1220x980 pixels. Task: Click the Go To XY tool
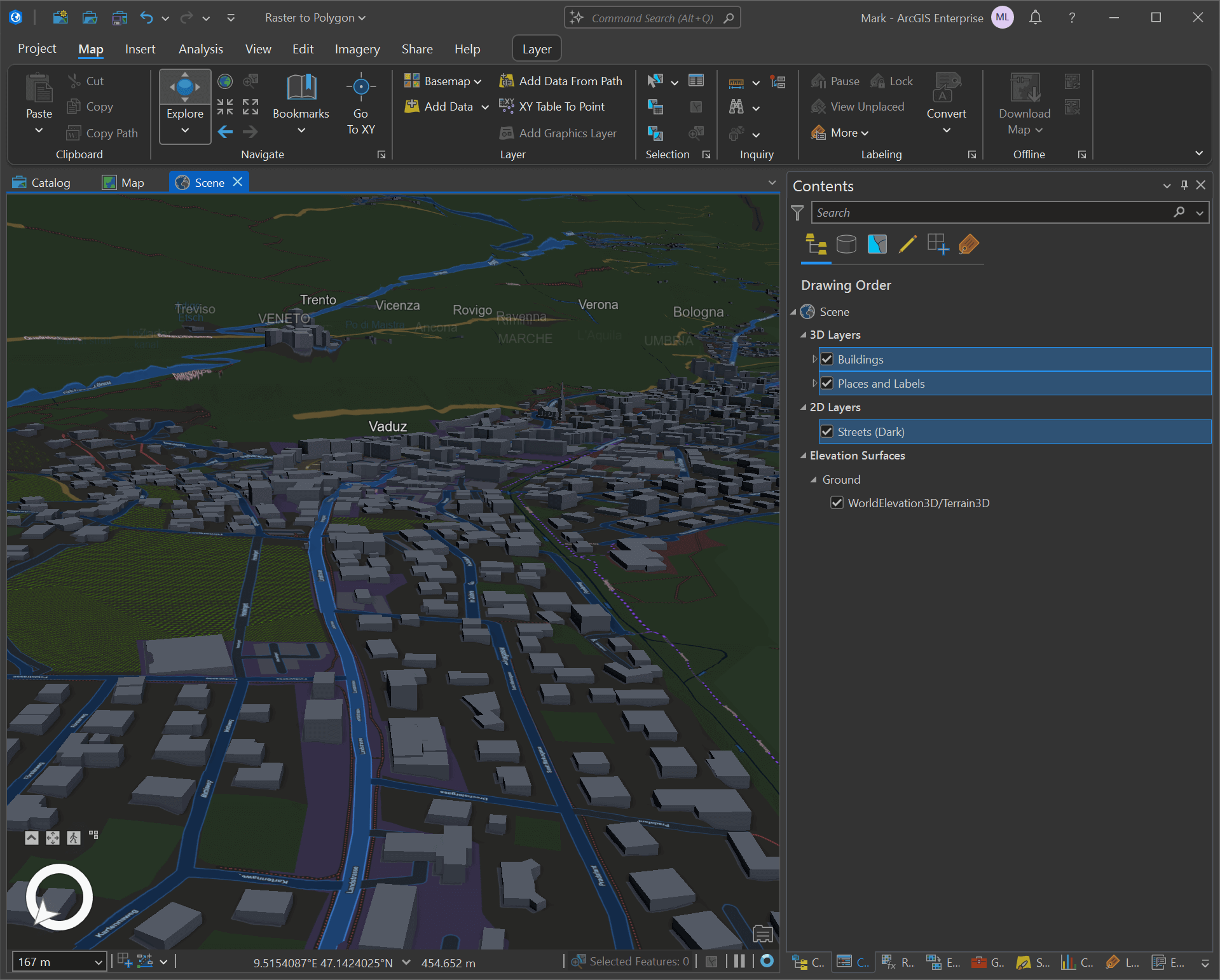360,104
